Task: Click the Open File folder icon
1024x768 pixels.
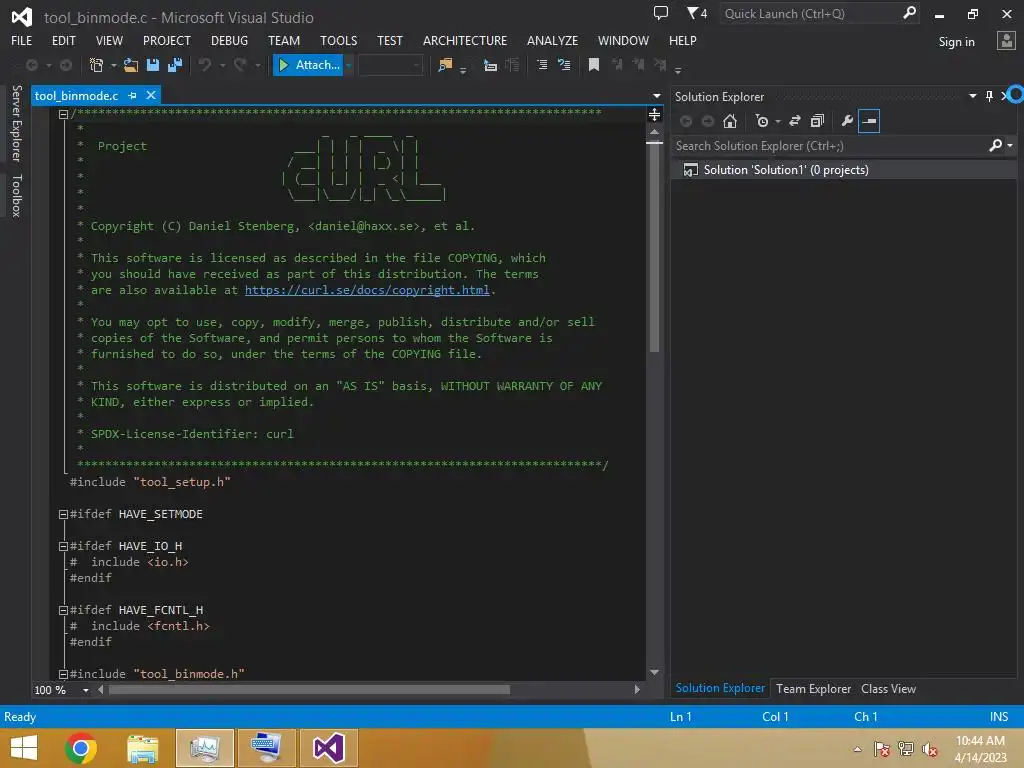Action: point(131,65)
